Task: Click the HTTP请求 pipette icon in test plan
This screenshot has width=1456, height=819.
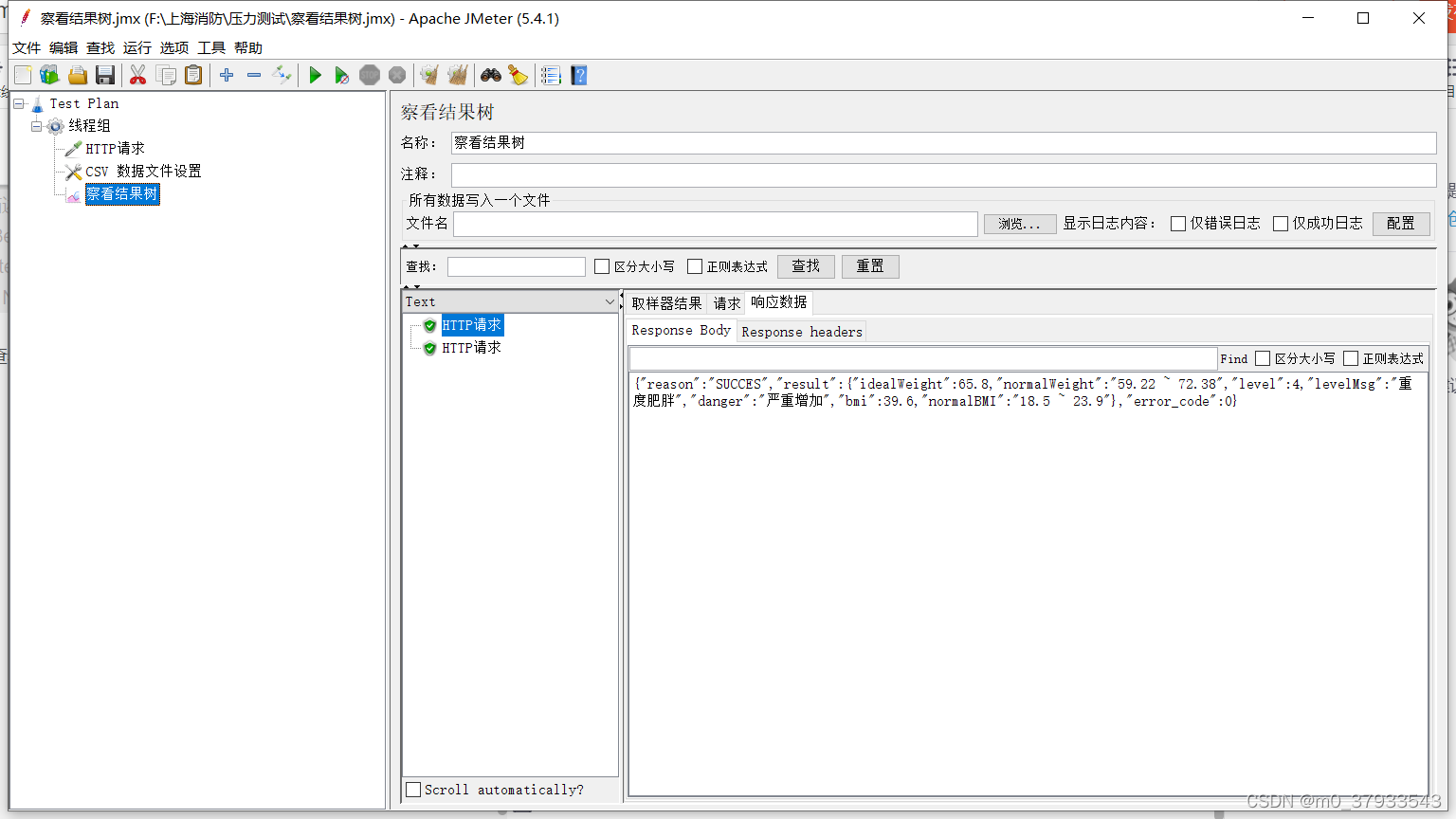Action: pos(73,149)
